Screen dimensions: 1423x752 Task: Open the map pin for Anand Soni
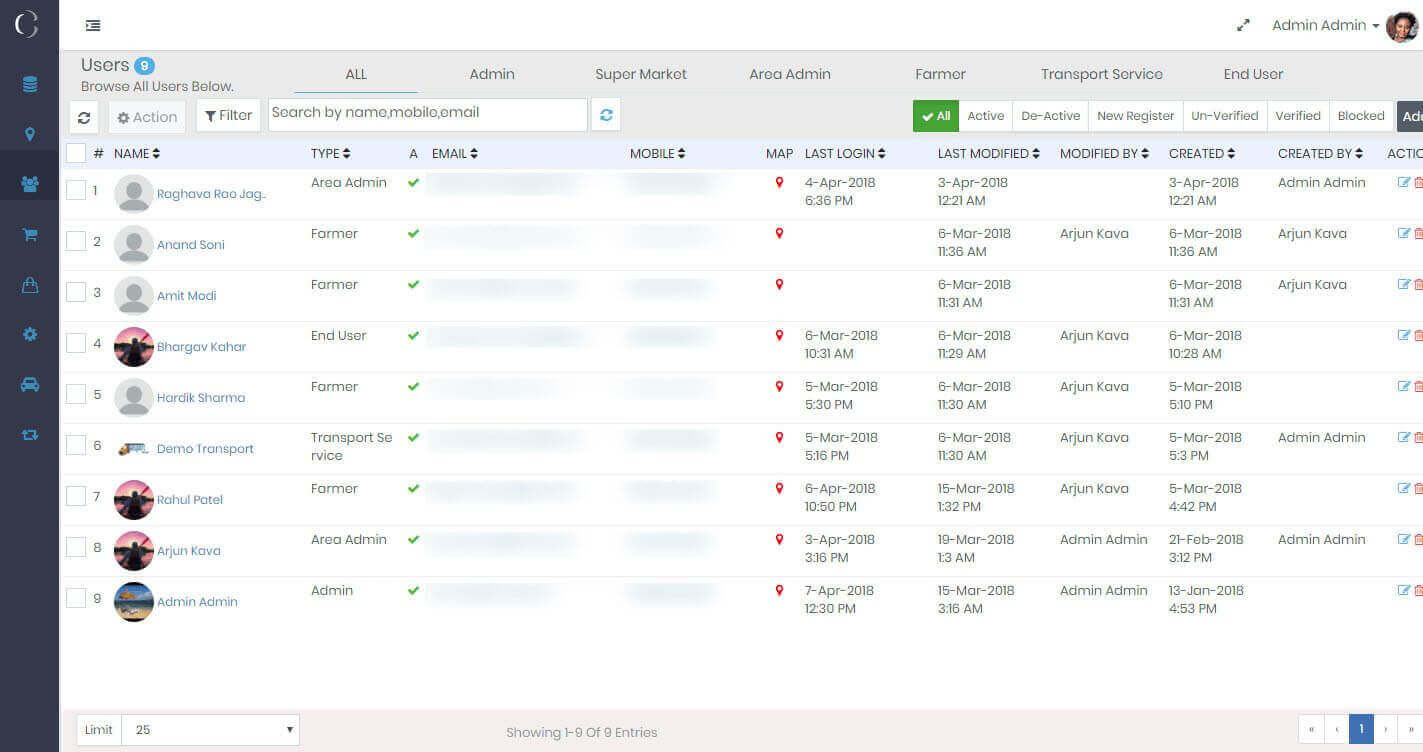coord(779,234)
